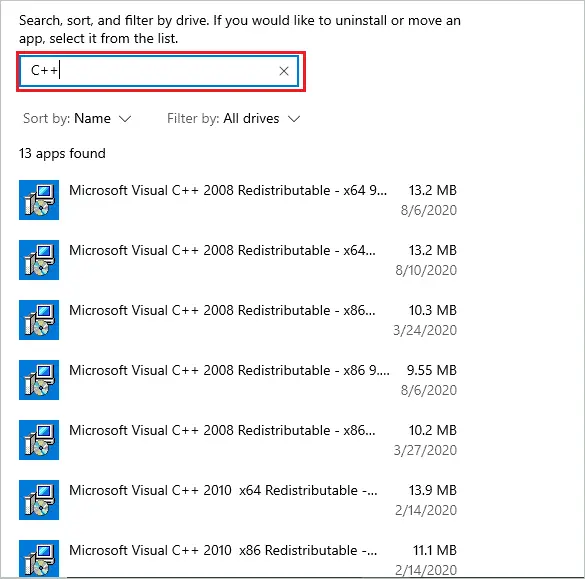The image size is (585, 579).
Task: Click installer icon of 2010 x64 Redistributable
Action: 39,500
